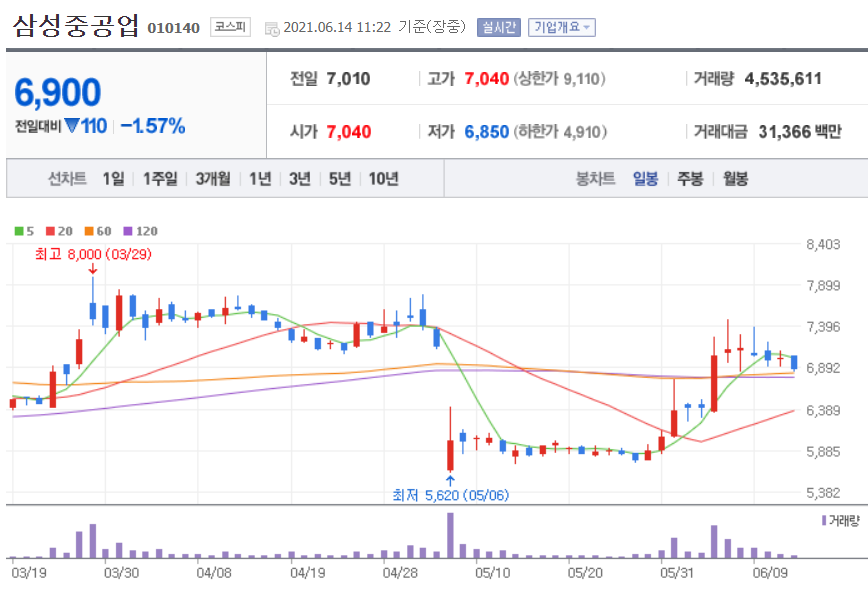Click the current price 6,900
Image resolution: width=868 pixels, height=591 pixels.
point(58,92)
